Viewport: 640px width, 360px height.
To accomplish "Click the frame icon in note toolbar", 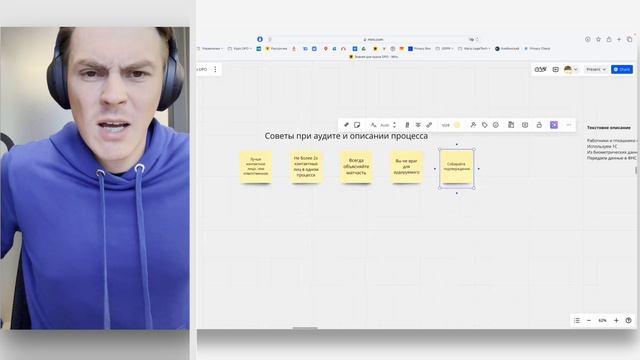I will [525, 125].
